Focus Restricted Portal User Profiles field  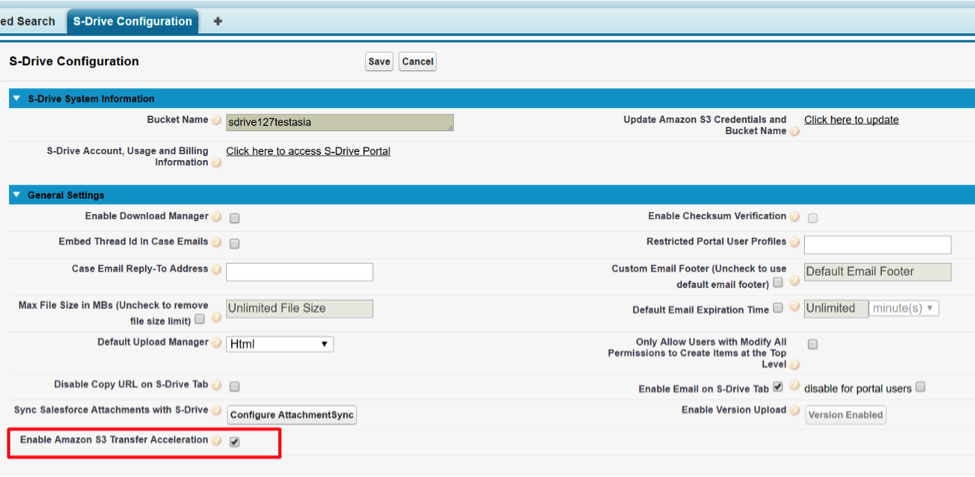point(878,245)
